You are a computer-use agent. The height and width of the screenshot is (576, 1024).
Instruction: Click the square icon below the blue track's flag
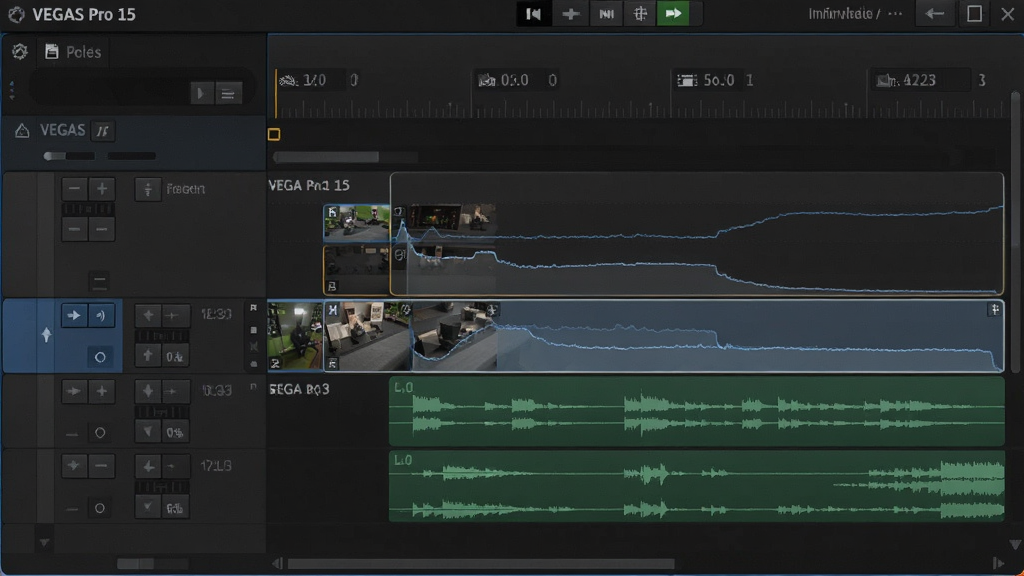pos(253,330)
